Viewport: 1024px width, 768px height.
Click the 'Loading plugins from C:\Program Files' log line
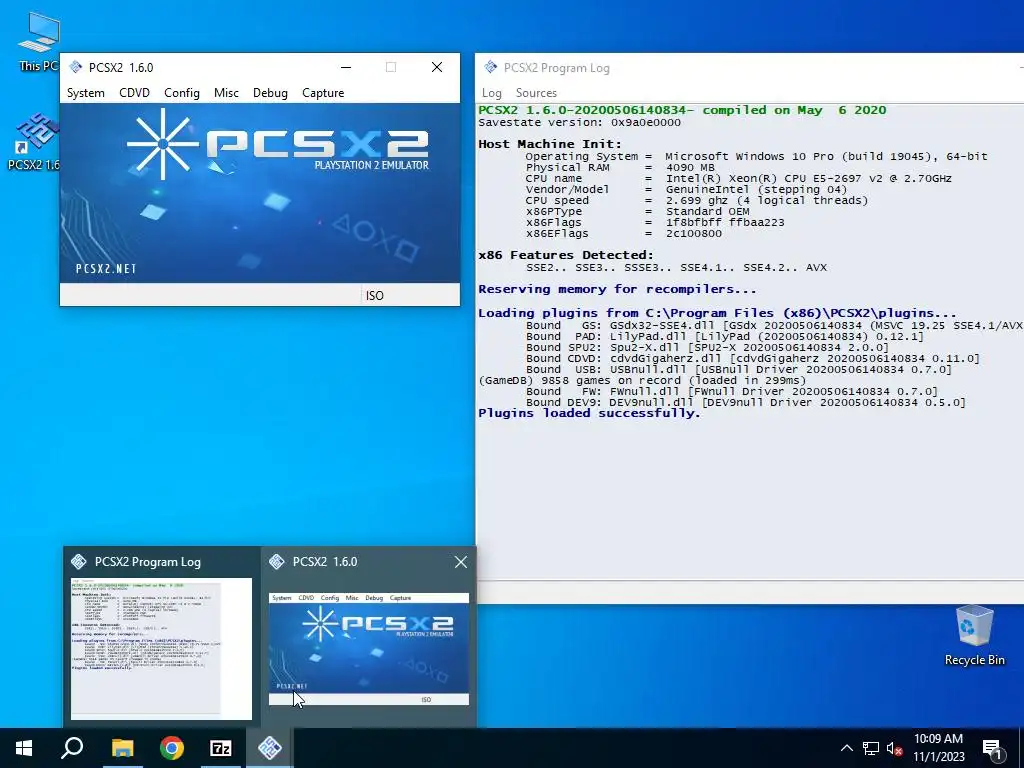click(717, 313)
